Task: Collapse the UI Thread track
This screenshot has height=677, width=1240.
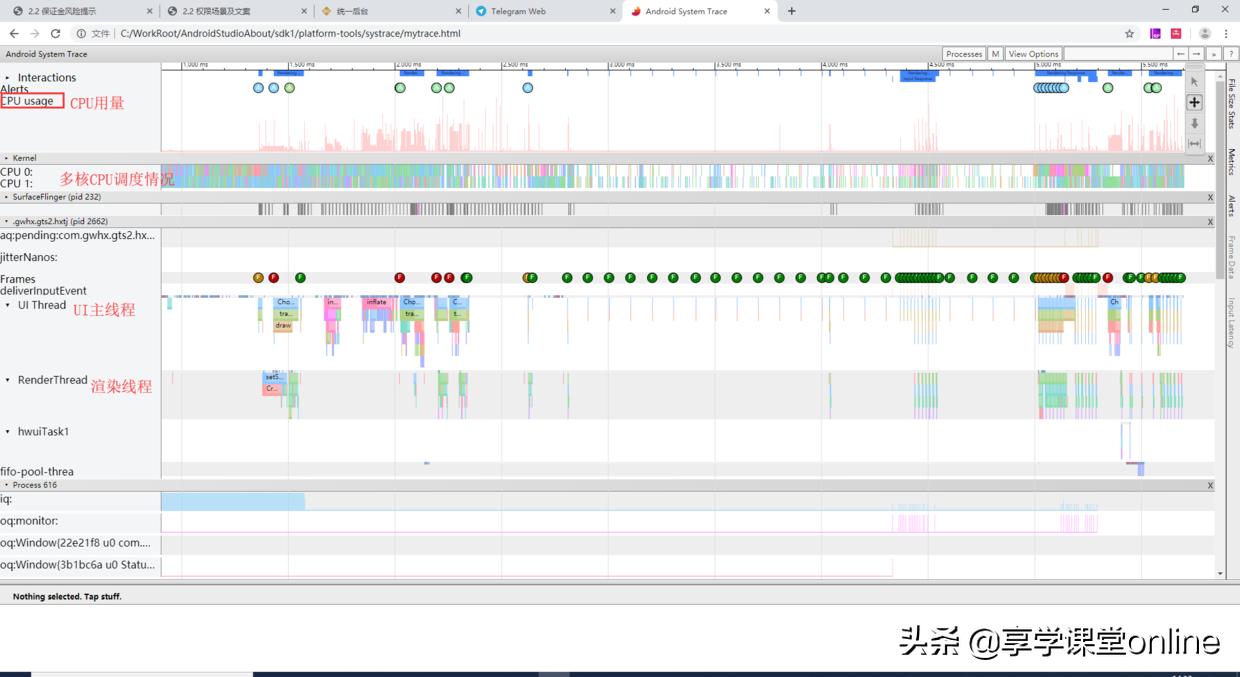Action: (8, 305)
